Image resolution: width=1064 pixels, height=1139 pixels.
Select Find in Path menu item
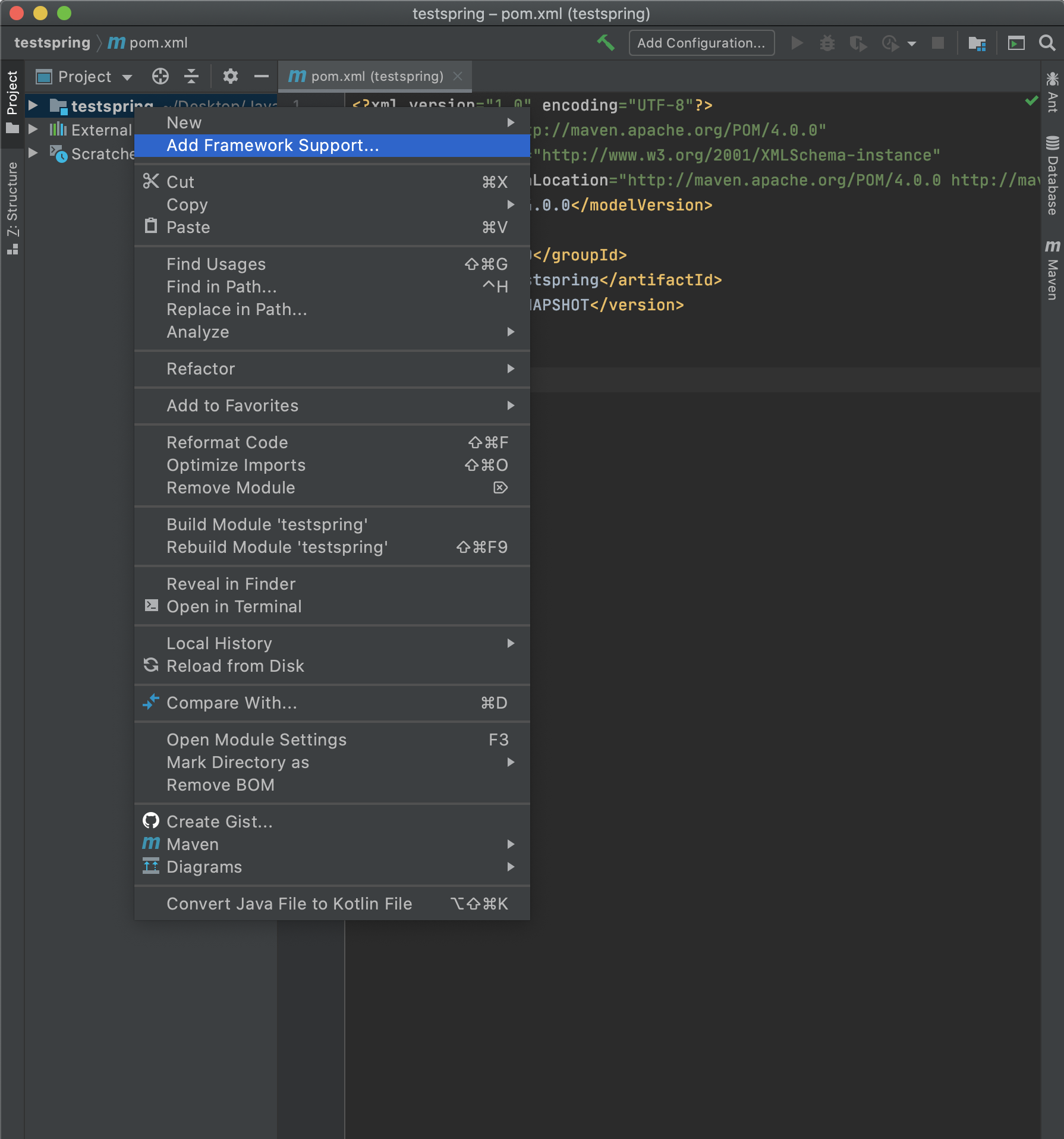(332, 287)
